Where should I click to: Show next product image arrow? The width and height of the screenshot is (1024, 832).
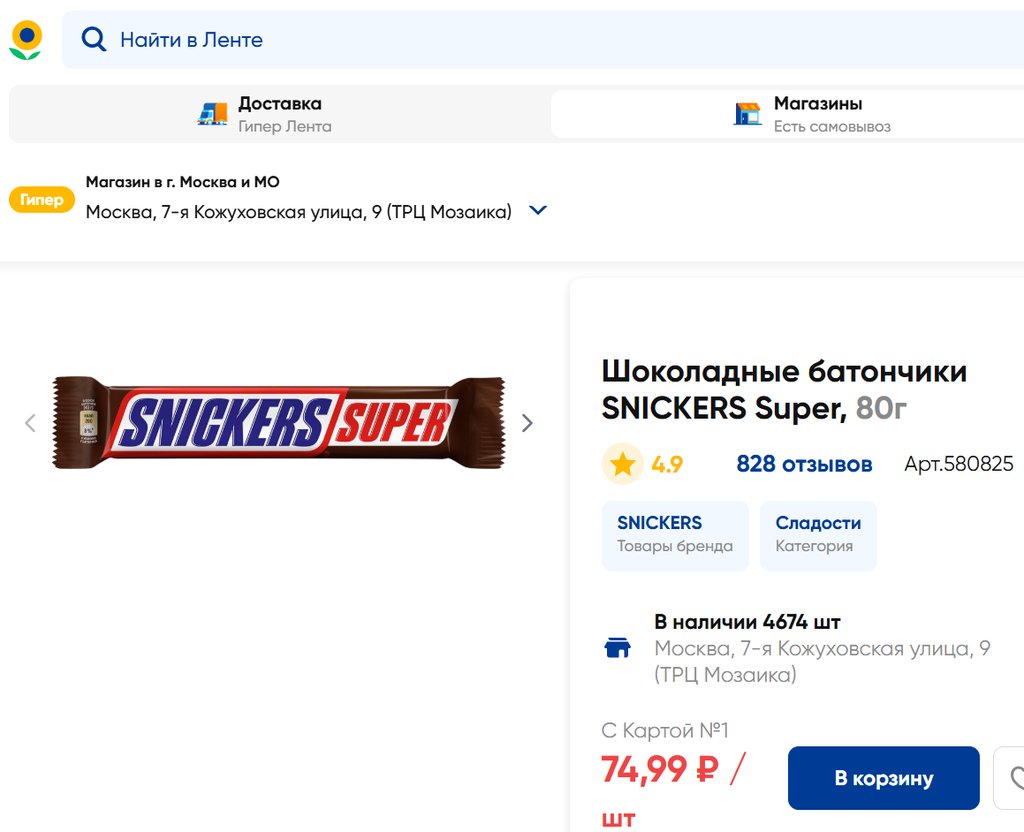[x=527, y=423]
